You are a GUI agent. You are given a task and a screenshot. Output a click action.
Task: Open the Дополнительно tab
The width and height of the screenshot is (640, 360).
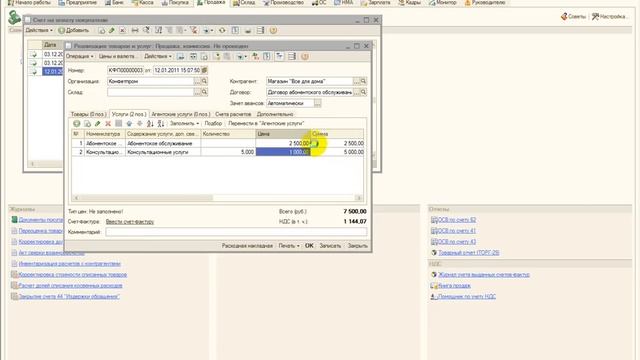click(x=275, y=114)
